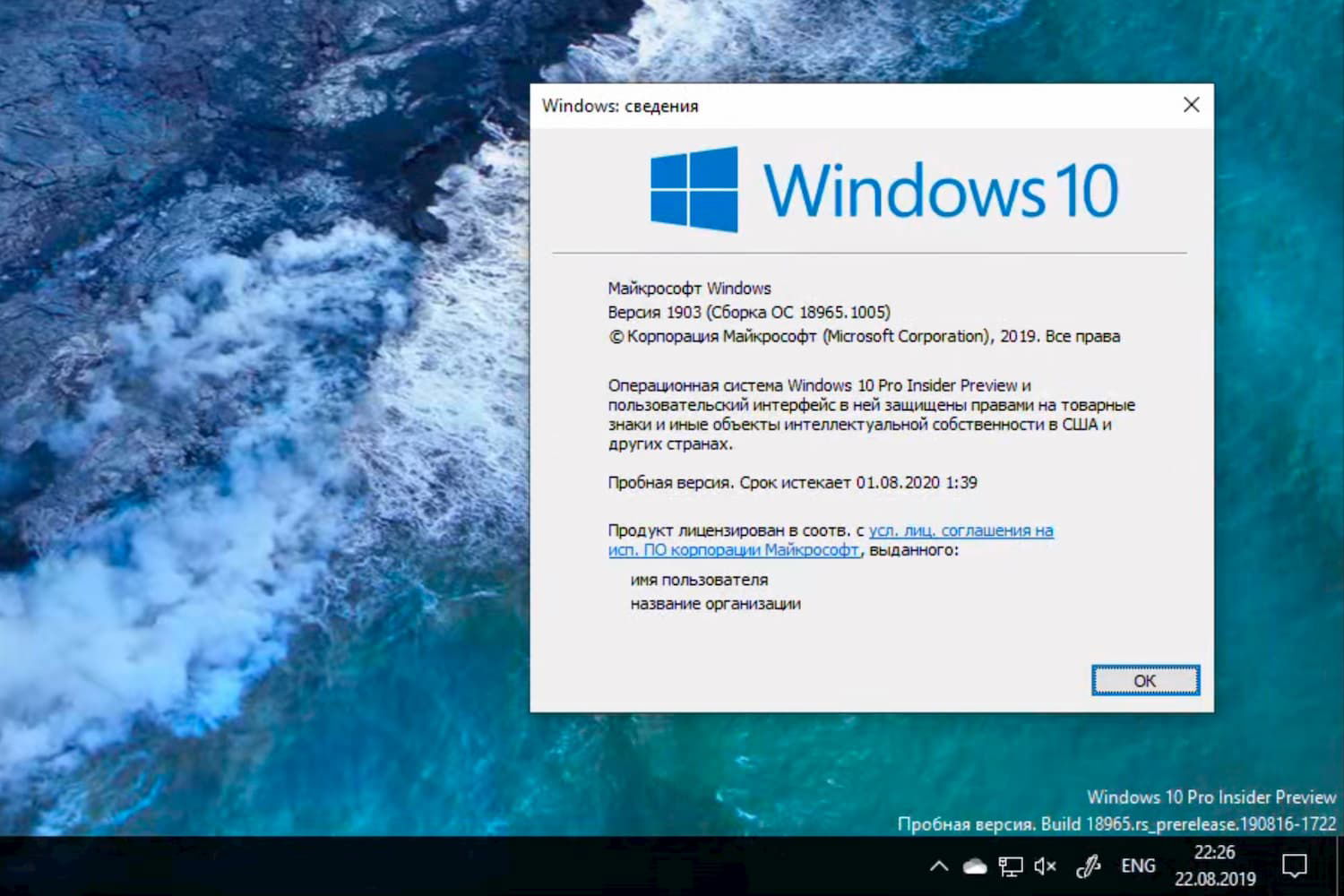
Task: Select the Windows: сведения title bar
Action: [621, 106]
